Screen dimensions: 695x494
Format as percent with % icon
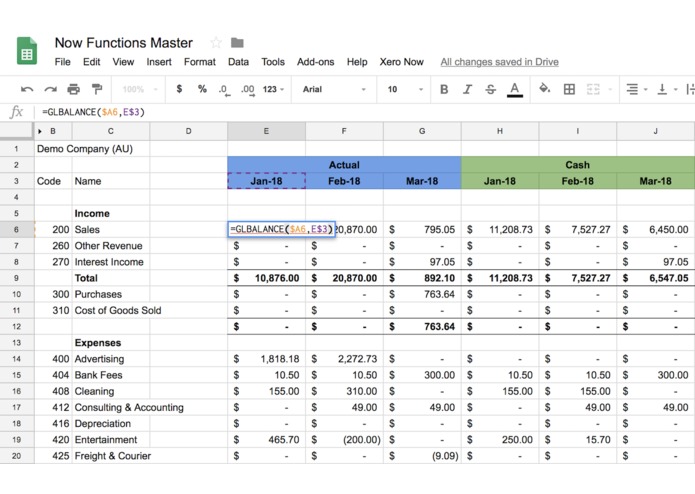tap(202, 89)
